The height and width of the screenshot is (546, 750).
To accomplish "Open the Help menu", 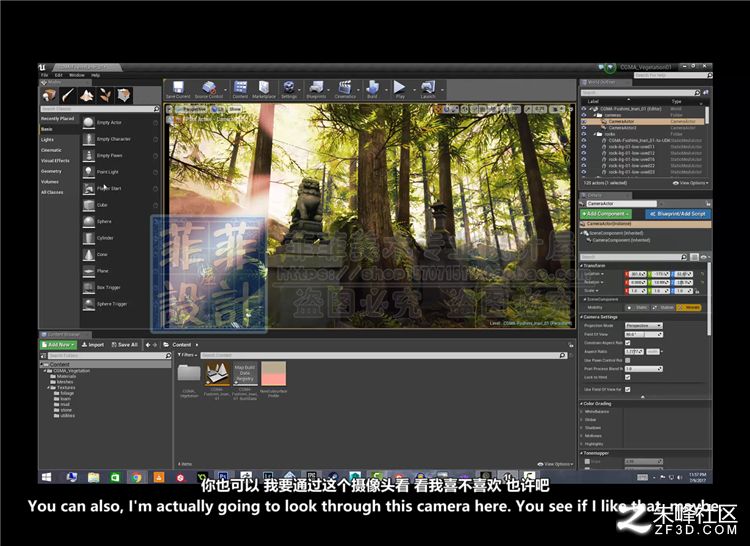I will pyautogui.click(x=95, y=75).
